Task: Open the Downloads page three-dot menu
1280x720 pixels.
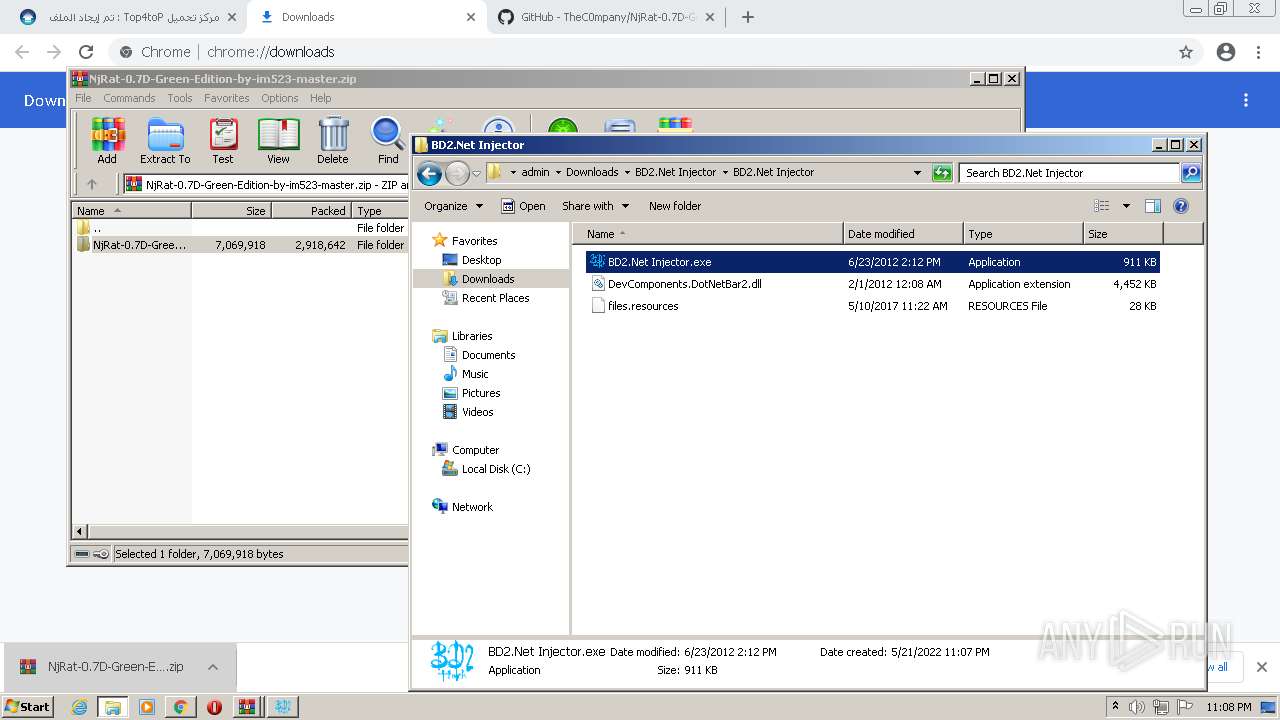Action: 1246,100
